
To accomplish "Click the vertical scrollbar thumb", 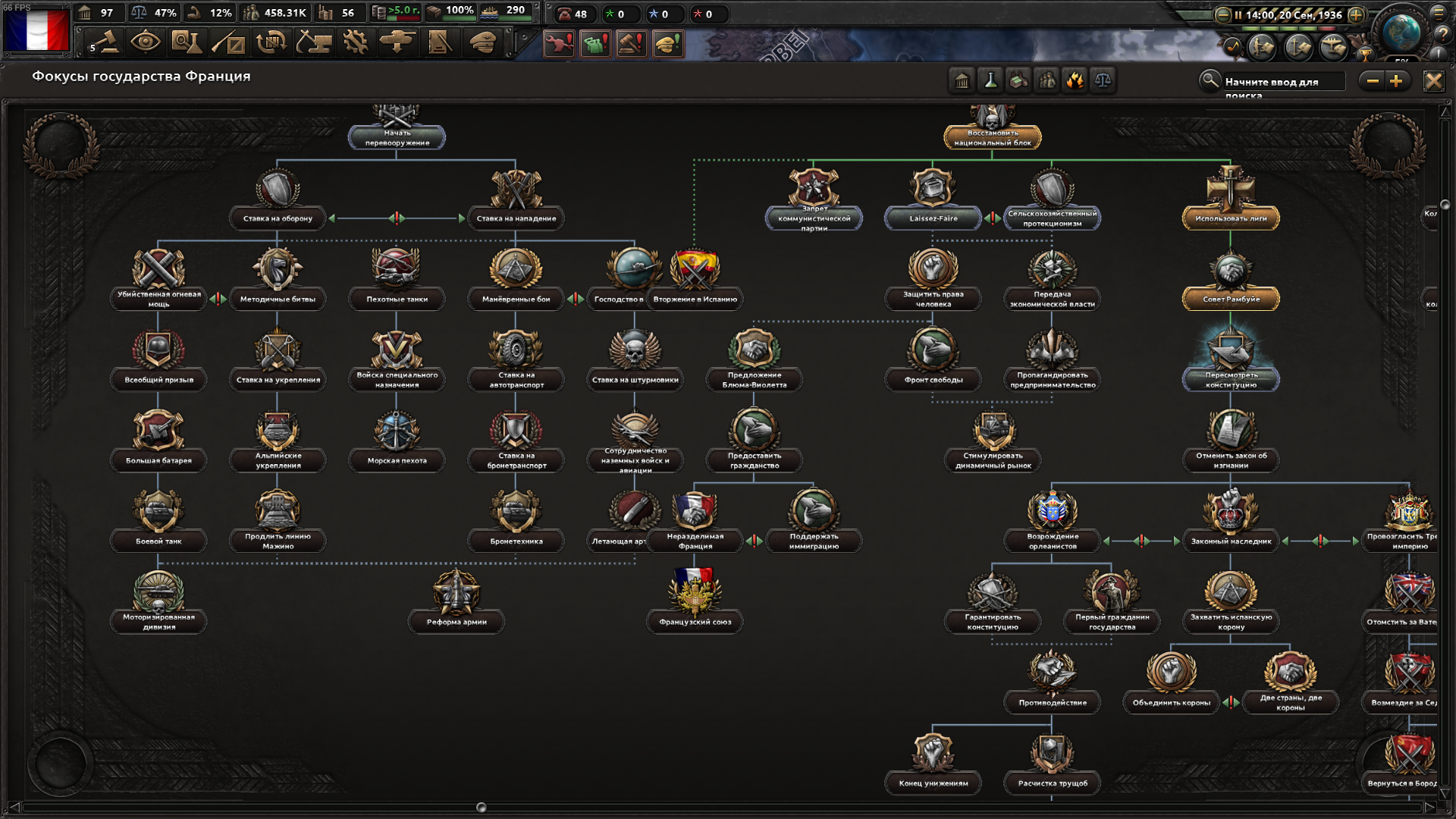I will click(1445, 205).
